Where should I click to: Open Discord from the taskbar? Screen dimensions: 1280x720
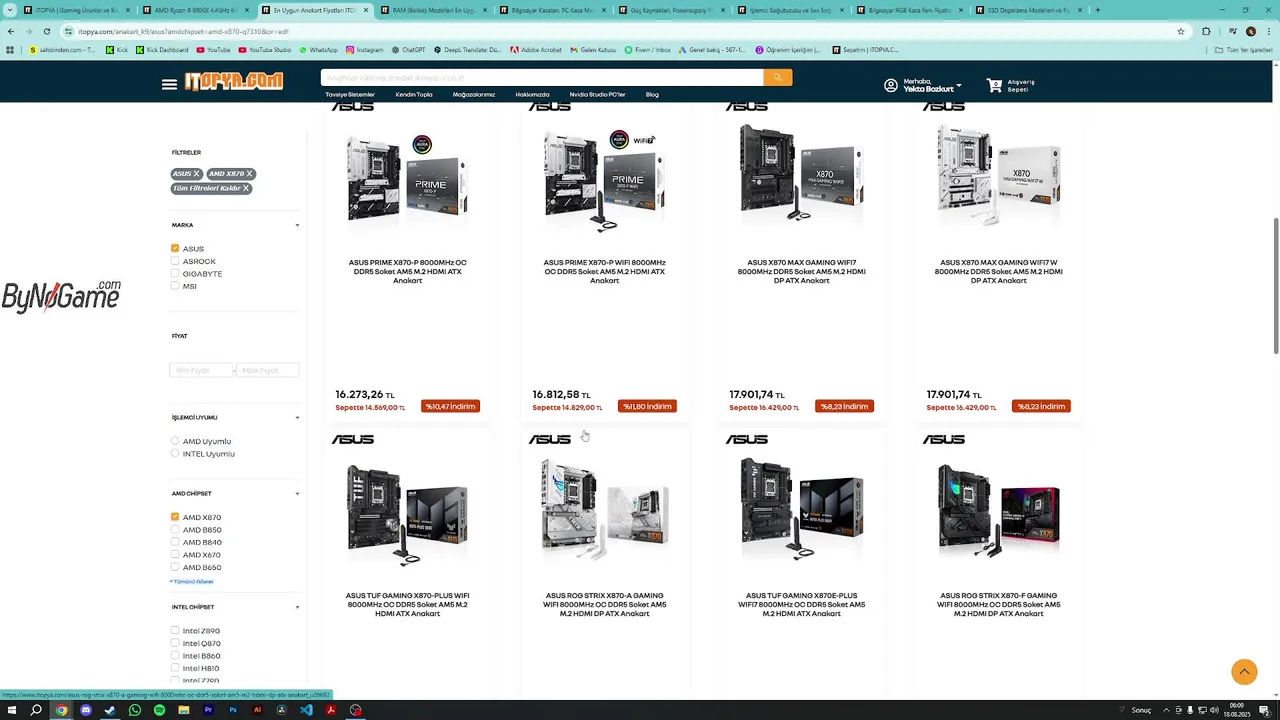tap(85, 710)
